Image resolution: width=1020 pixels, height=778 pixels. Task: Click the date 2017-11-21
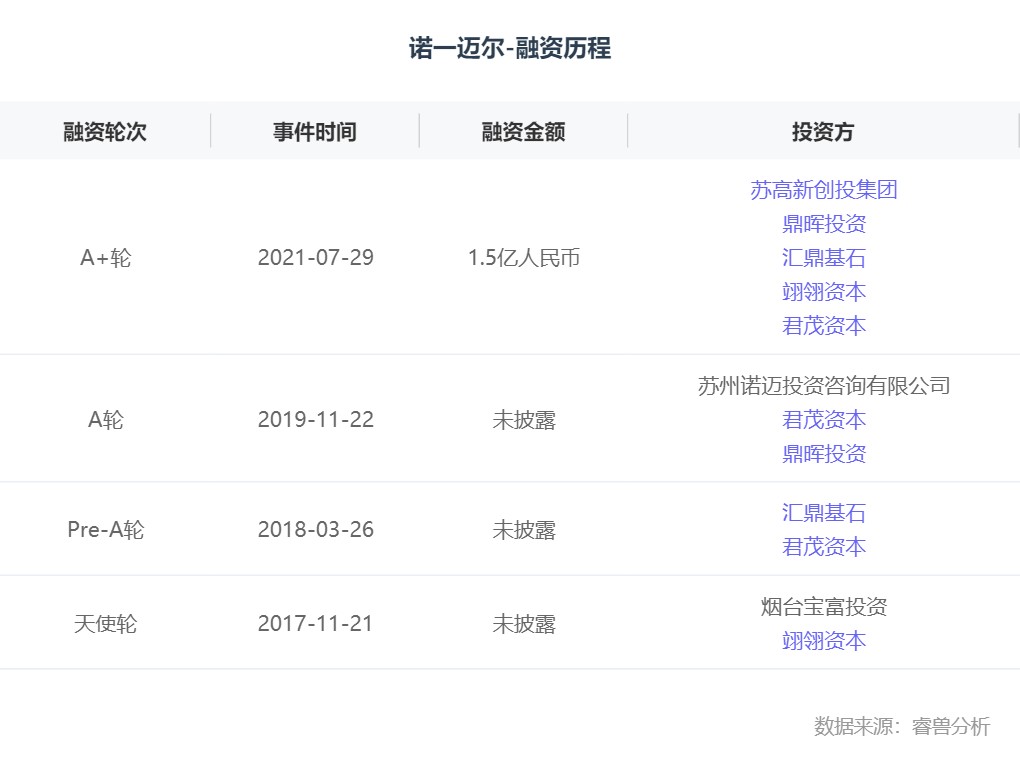point(315,623)
